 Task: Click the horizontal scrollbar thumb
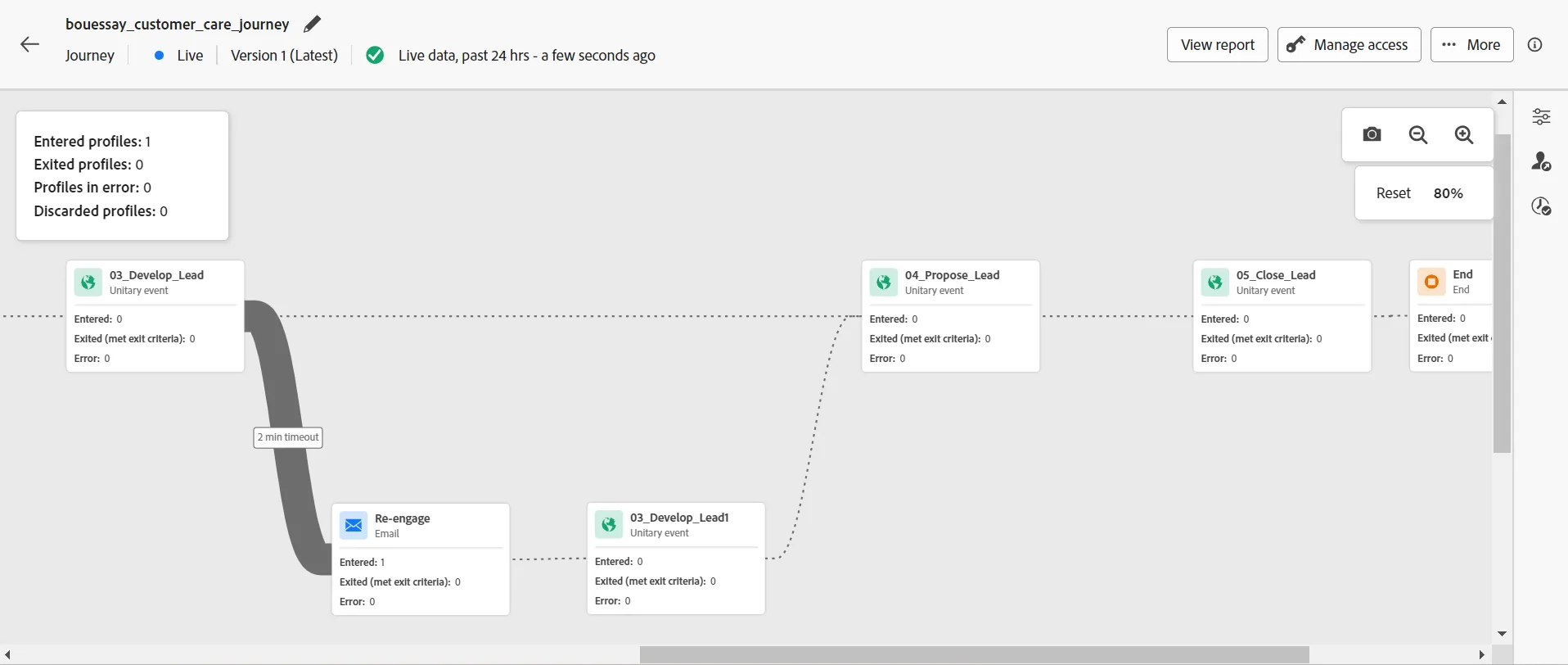(974, 655)
